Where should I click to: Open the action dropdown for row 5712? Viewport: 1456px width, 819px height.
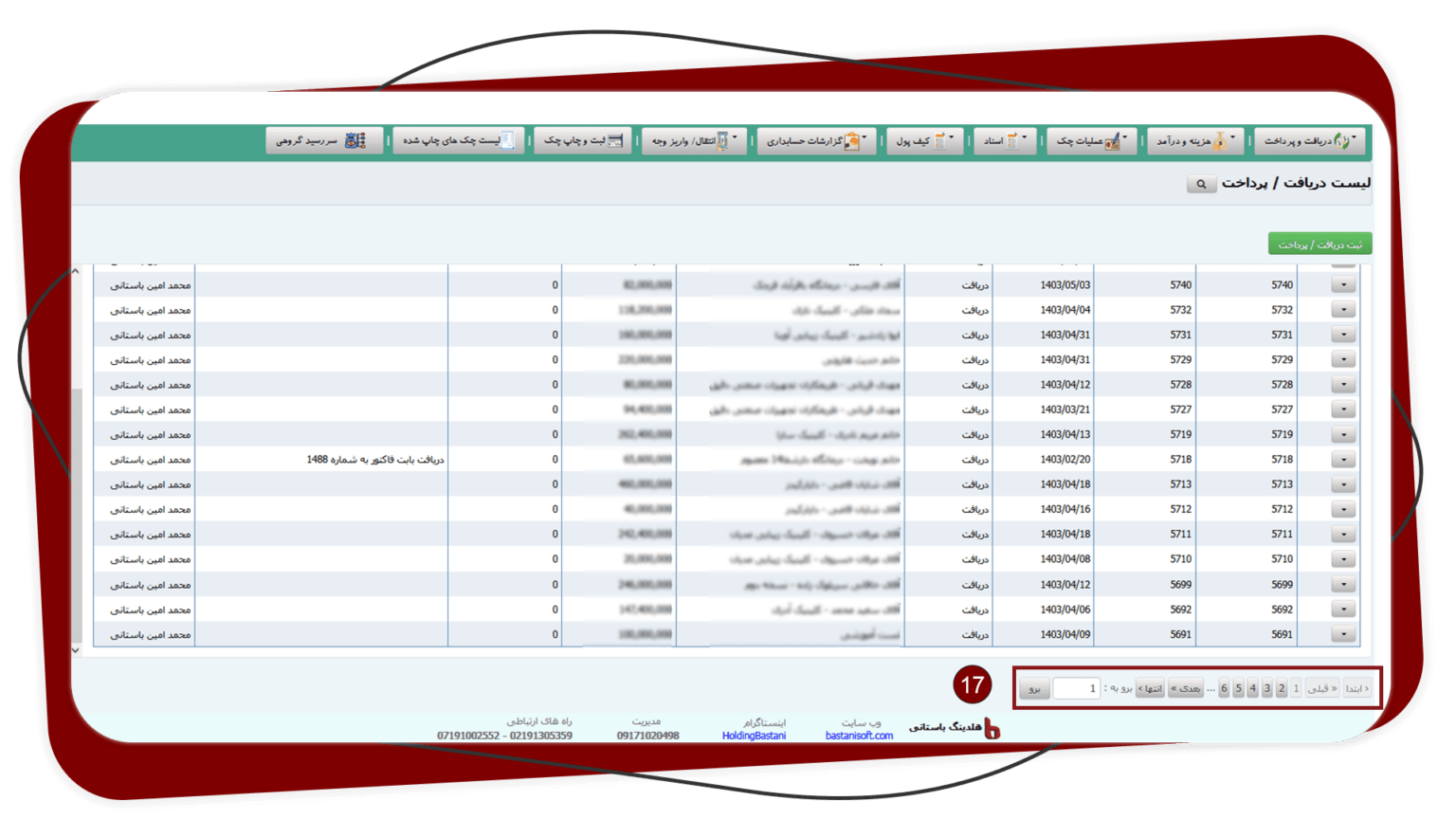tap(1343, 509)
